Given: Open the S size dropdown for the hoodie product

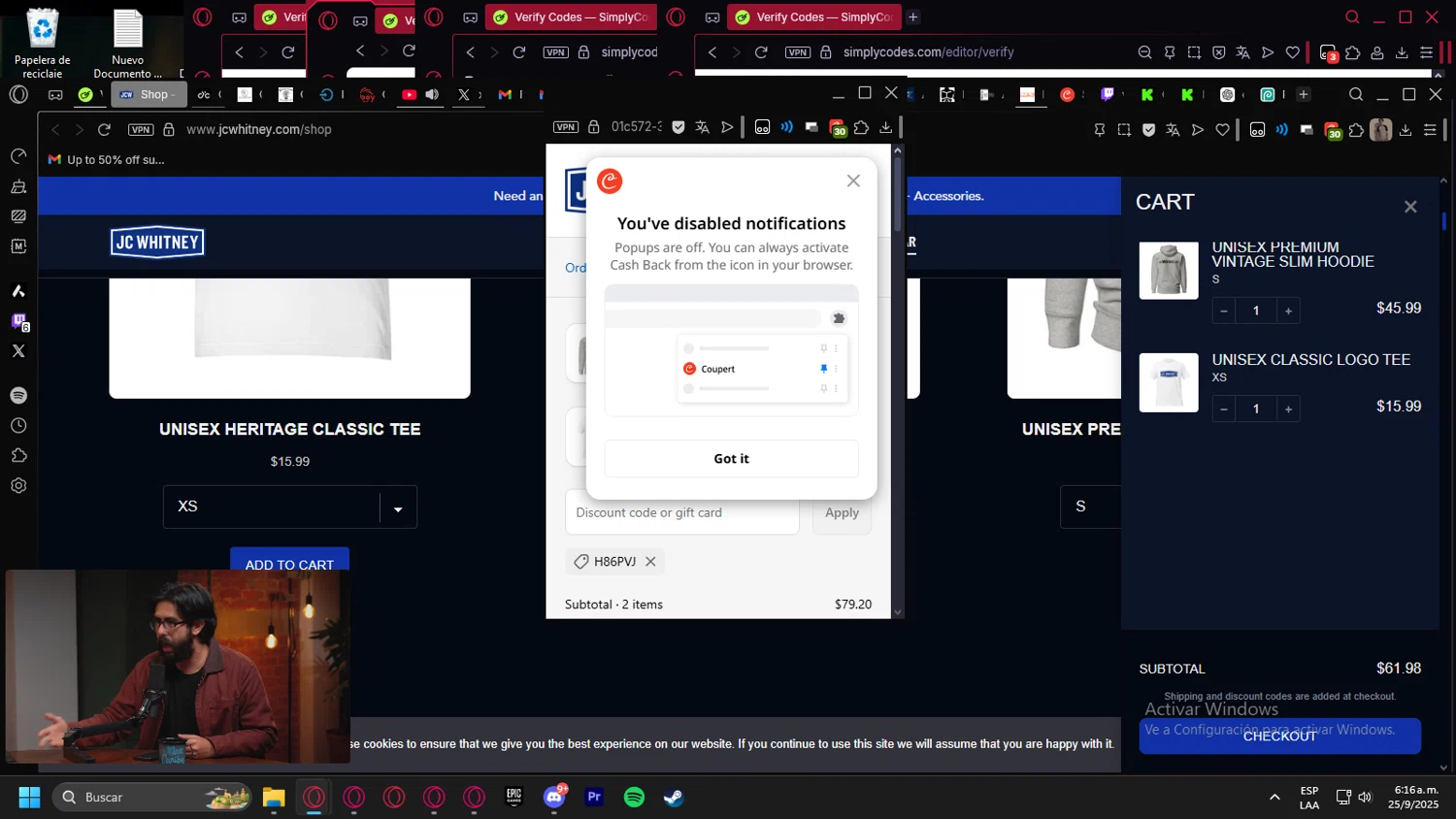Looking at the screenshot, I should click(1091, 507).
